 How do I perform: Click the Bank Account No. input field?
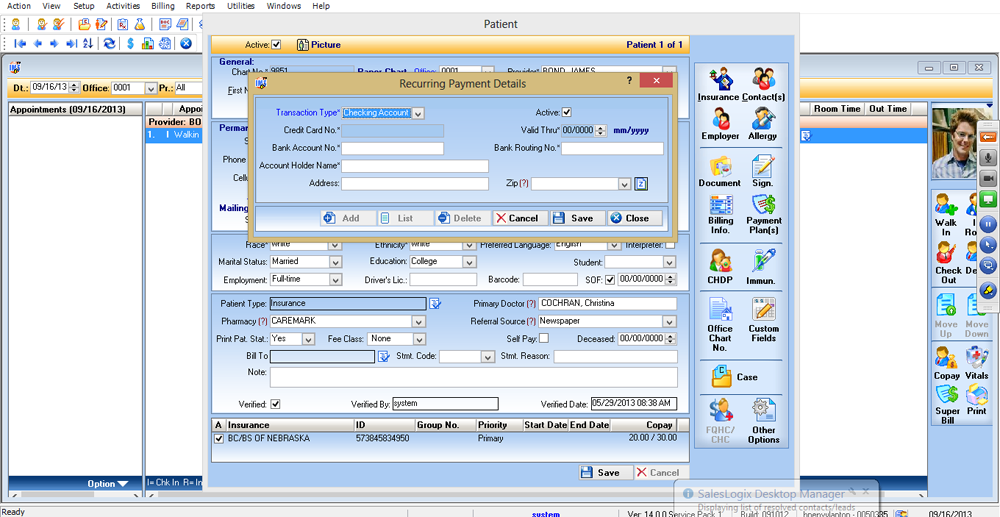click(392, 149)
